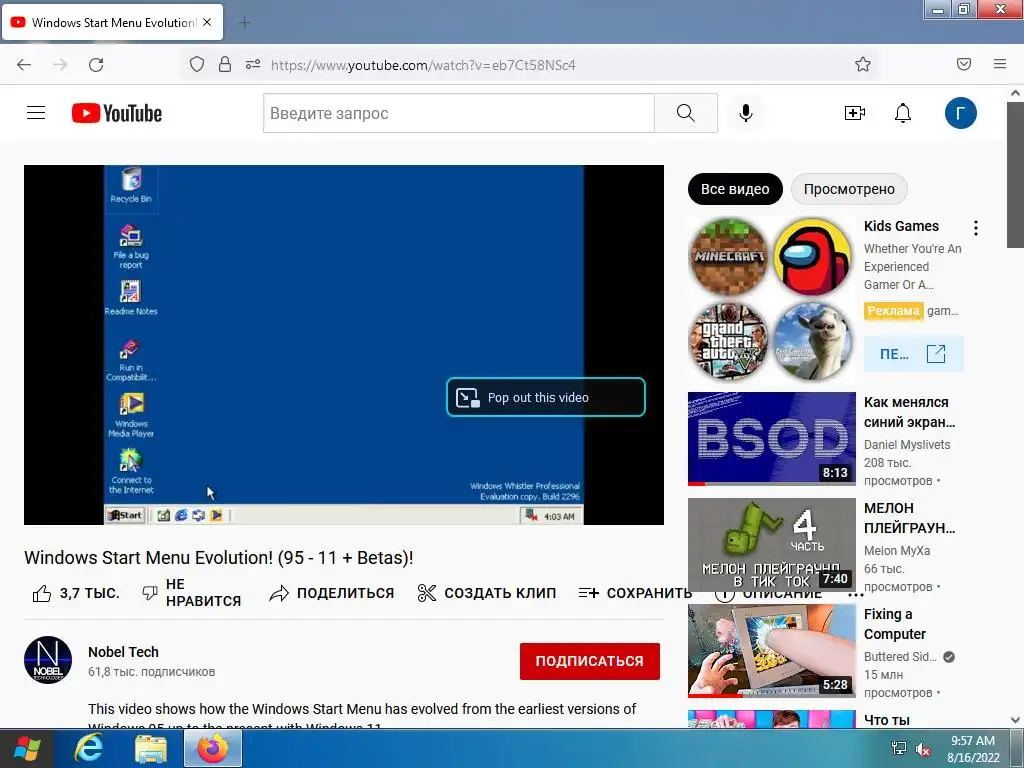Viewport: 1024px width, 768px height.
Task: Subscribe with ПОДПИСАТЬСЯ button
Action: [590, 661]
